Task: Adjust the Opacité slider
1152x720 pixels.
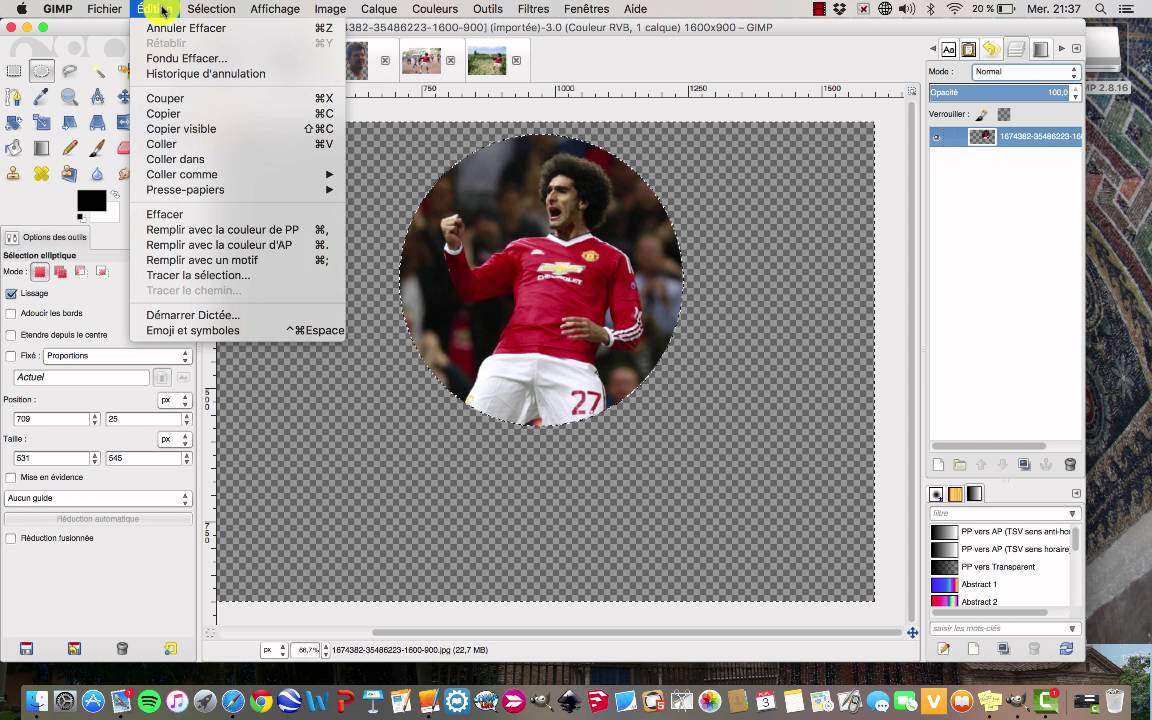Action: (999, 93)
